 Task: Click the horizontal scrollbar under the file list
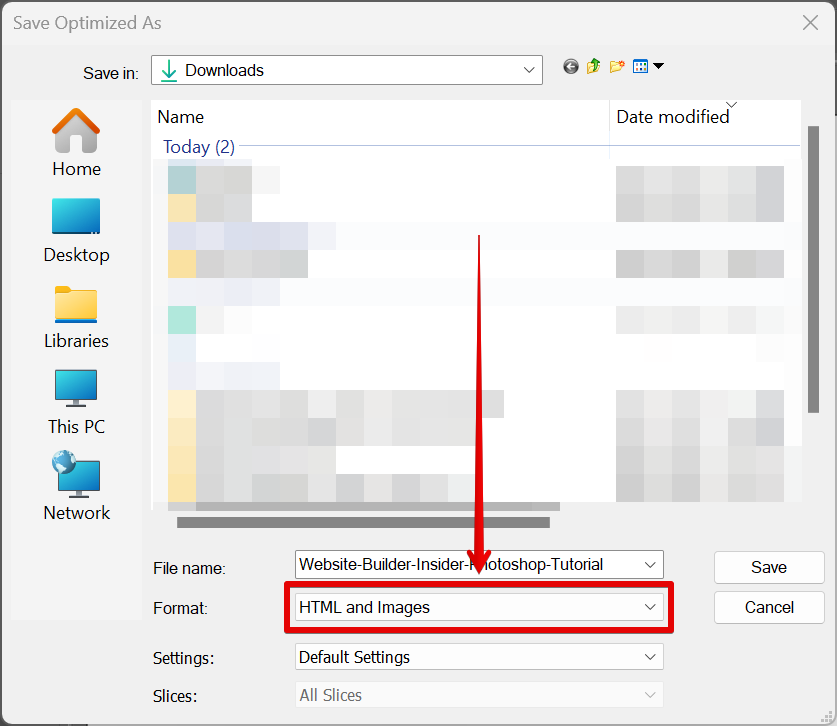[364, 522]
